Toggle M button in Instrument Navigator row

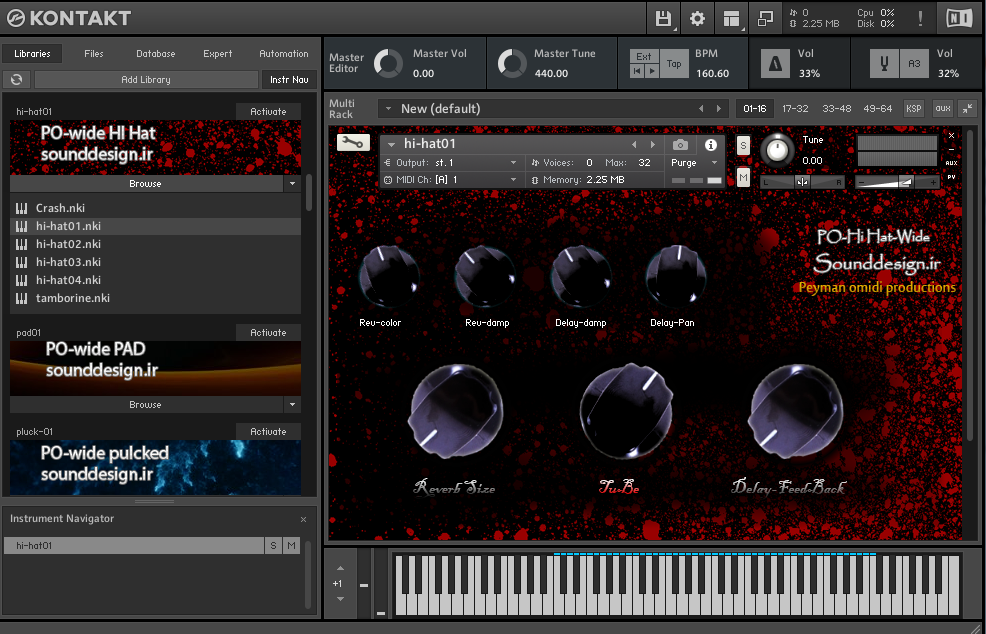tap(291, 545)
